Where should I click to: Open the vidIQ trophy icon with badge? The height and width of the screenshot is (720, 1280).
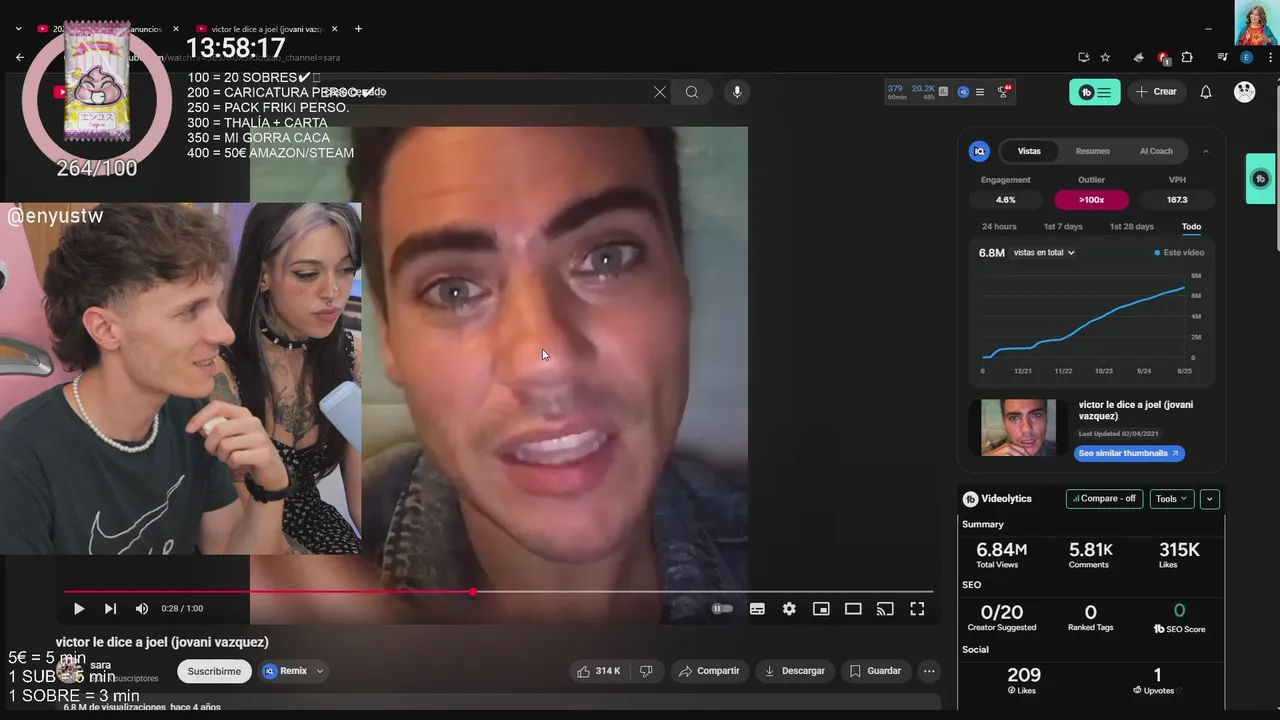click(1003, 91)
